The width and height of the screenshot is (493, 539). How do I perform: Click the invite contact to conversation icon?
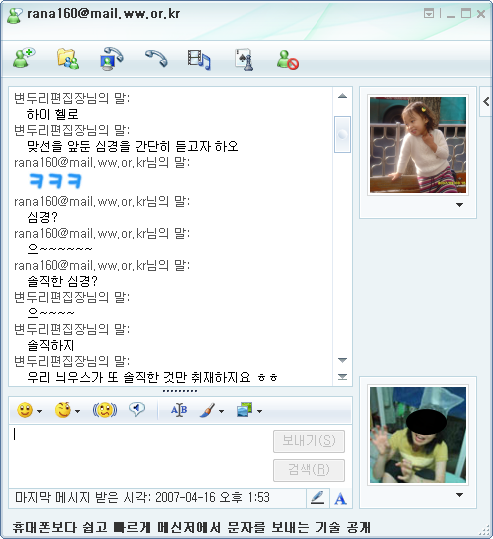tap(24, 58)
